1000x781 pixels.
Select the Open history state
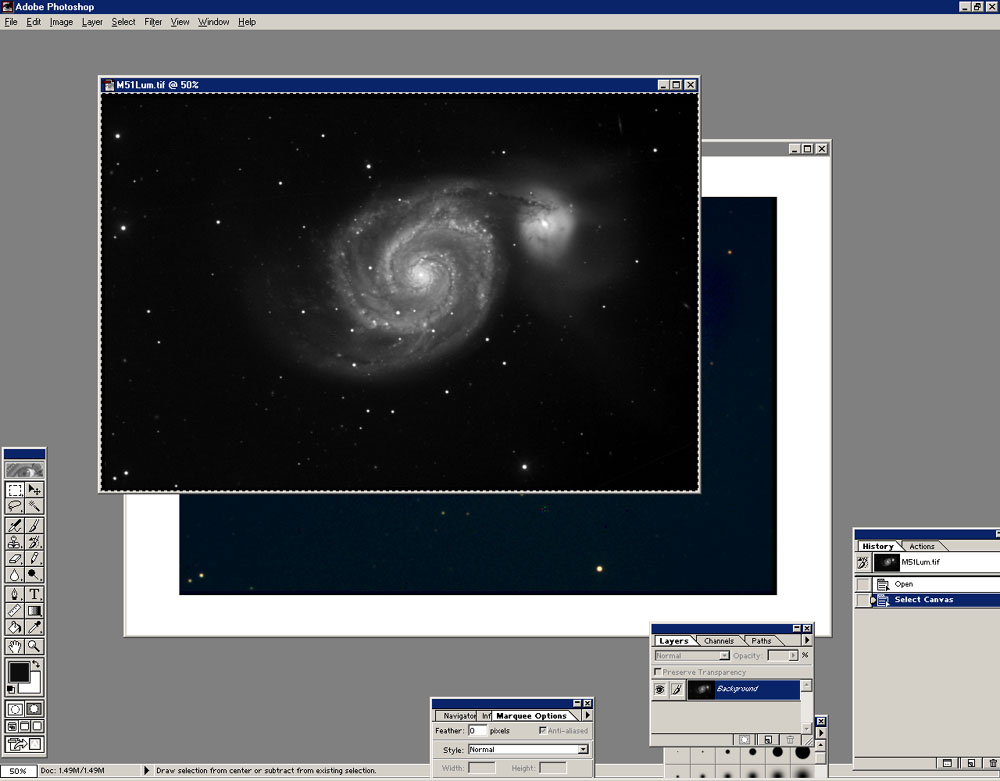[x=936, y=584]
